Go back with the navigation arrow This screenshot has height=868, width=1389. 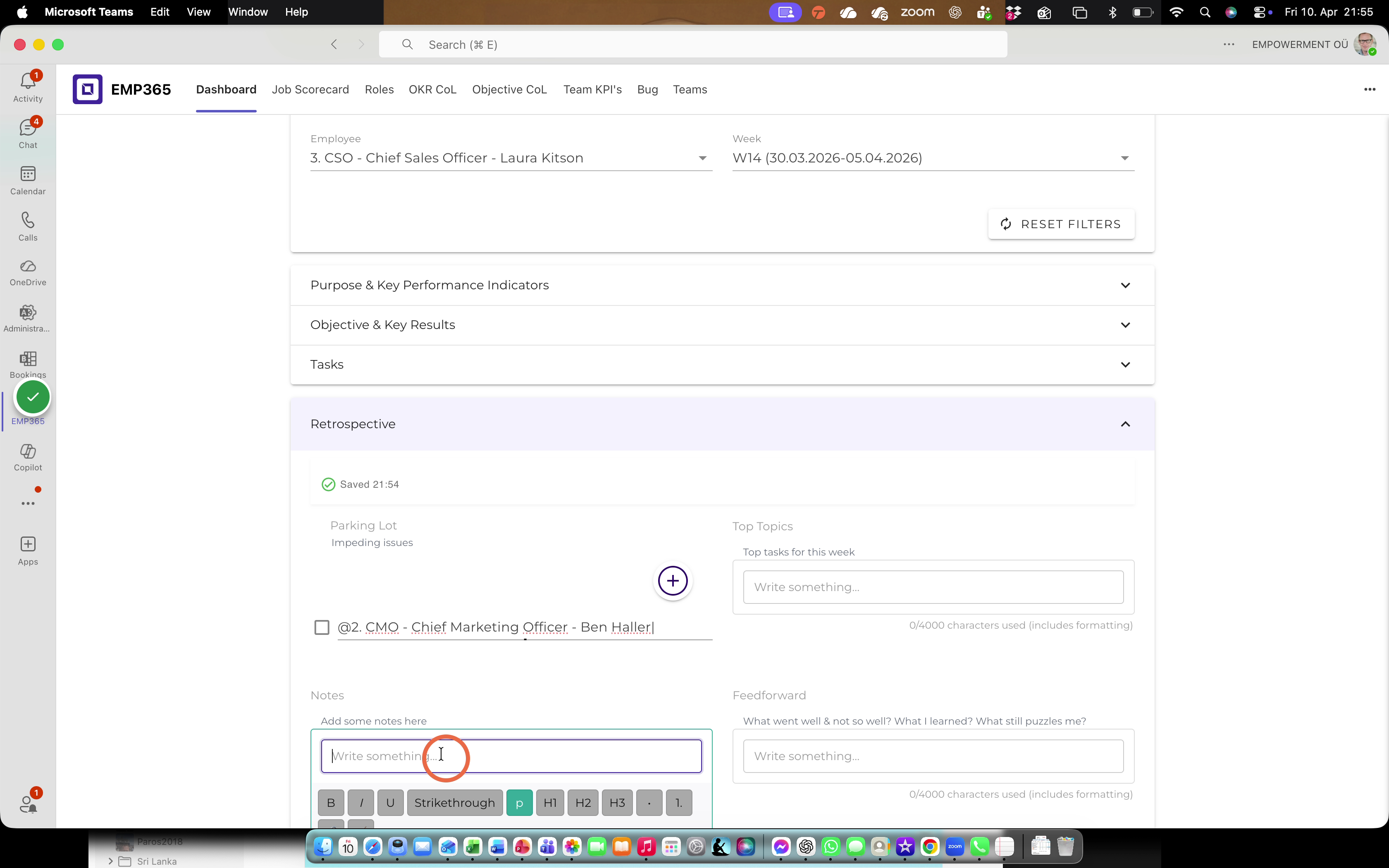tap(334, 44)
